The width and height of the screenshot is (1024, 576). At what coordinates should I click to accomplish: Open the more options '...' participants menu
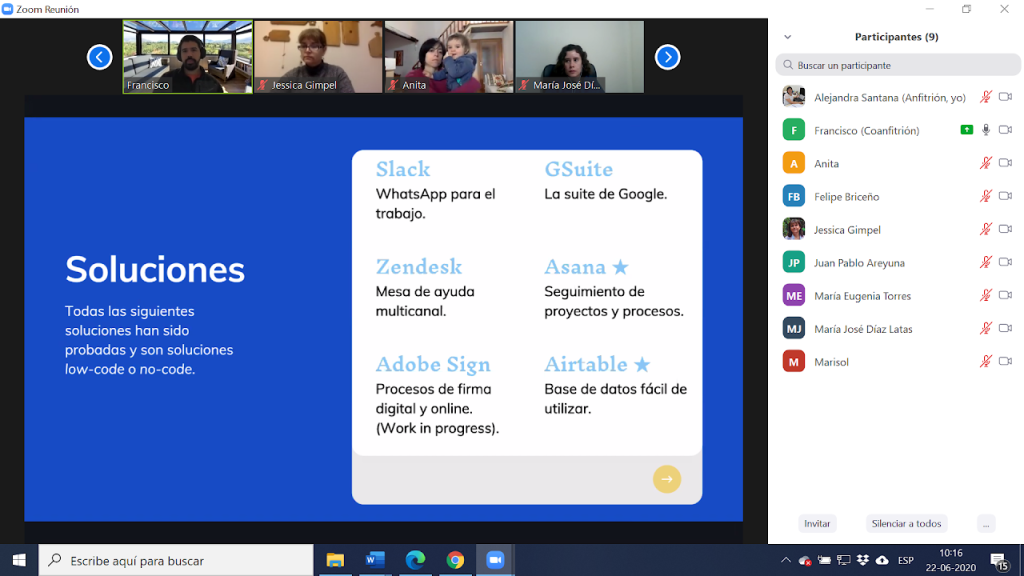986,523
